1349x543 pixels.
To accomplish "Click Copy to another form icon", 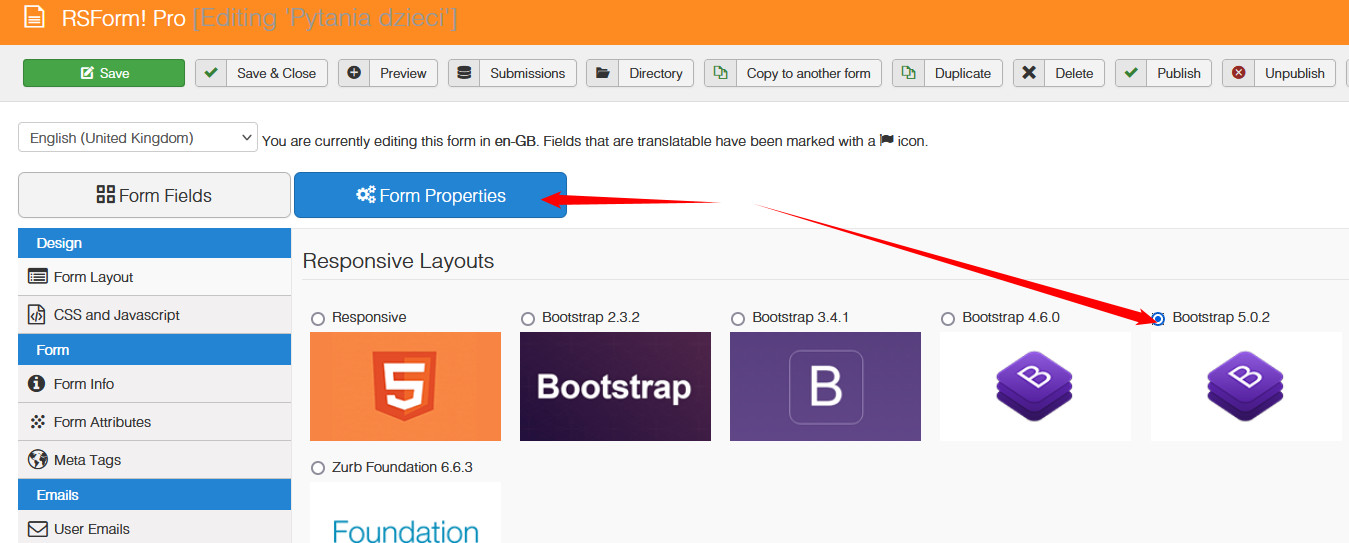I will [720, 73].
